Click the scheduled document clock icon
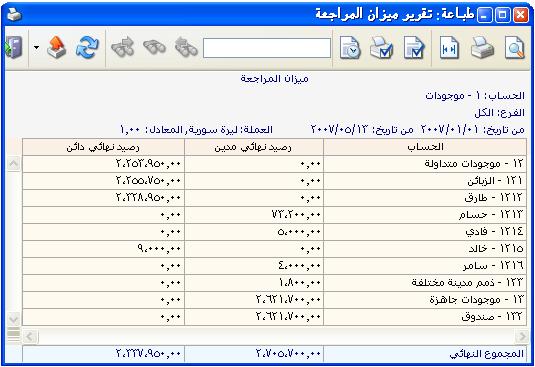535x367 pixels. pos(350,48)
